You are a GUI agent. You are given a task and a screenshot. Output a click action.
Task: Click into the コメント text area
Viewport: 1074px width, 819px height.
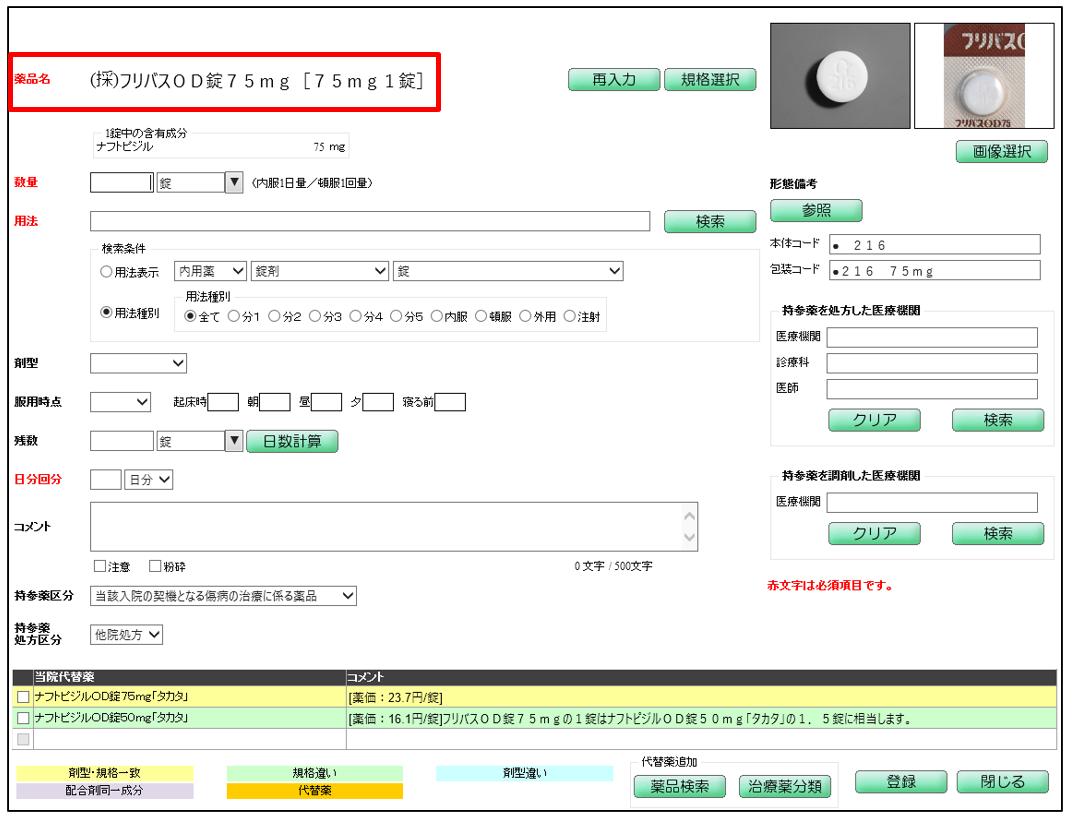[x=385, y=527]
